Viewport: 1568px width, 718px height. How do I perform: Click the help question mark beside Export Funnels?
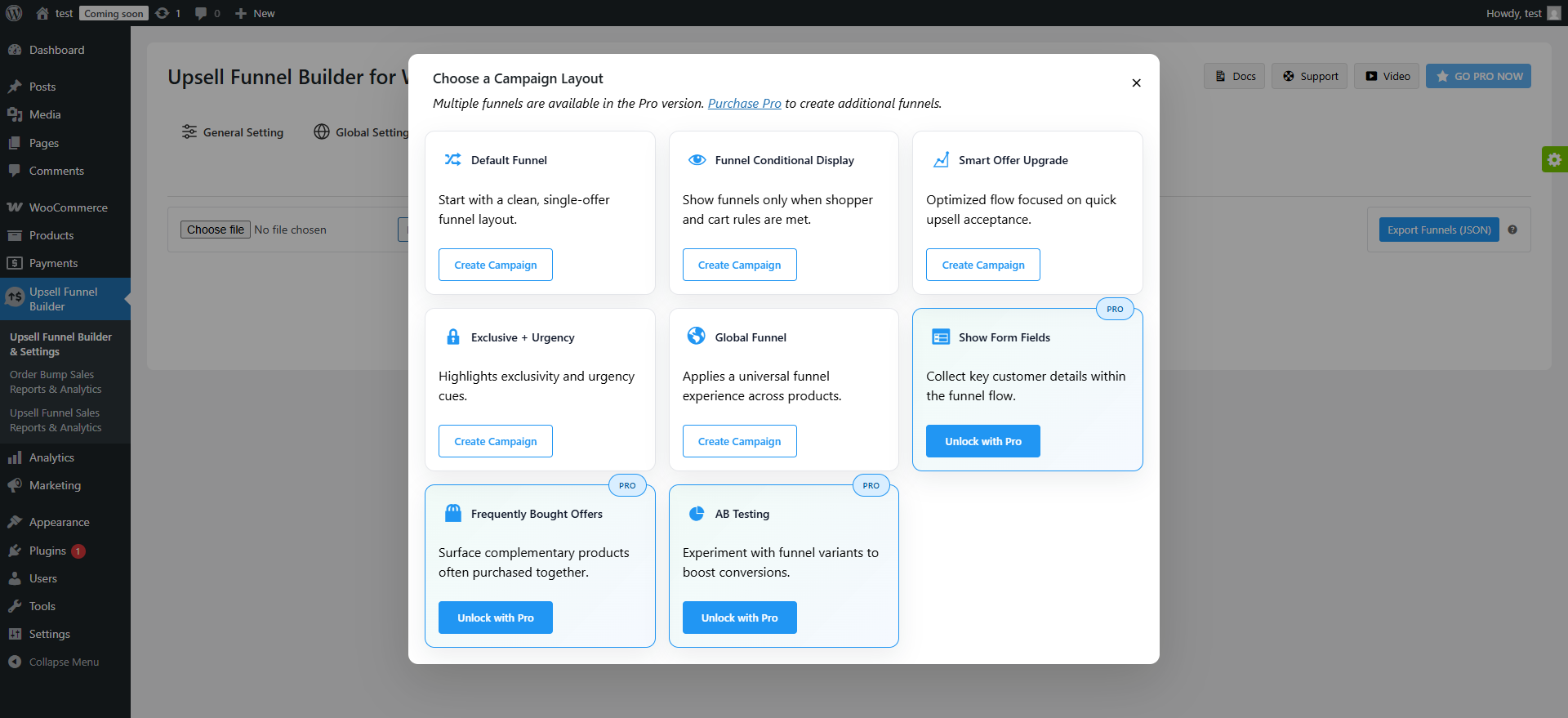click(x=1512, y=230)
